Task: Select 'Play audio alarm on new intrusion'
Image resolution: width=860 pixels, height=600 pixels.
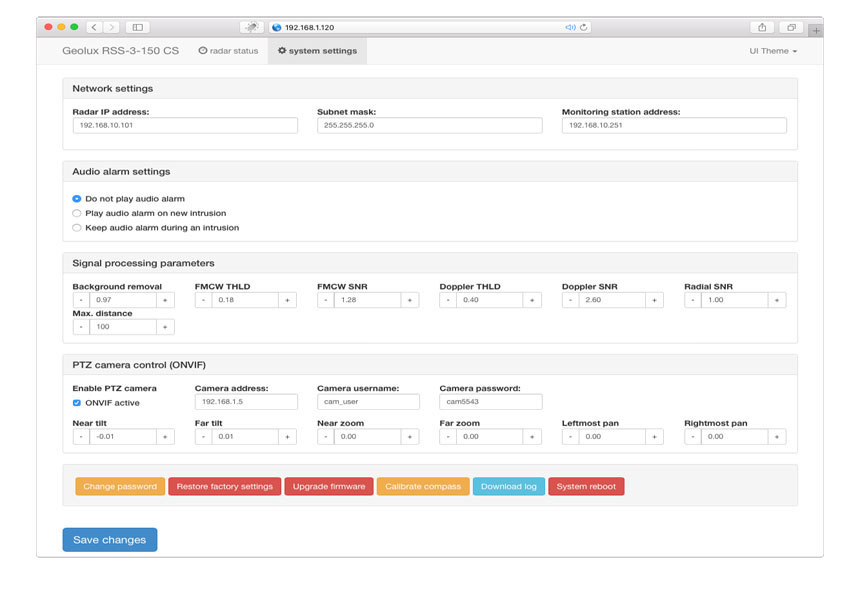Action: click(x=77, y=213)
